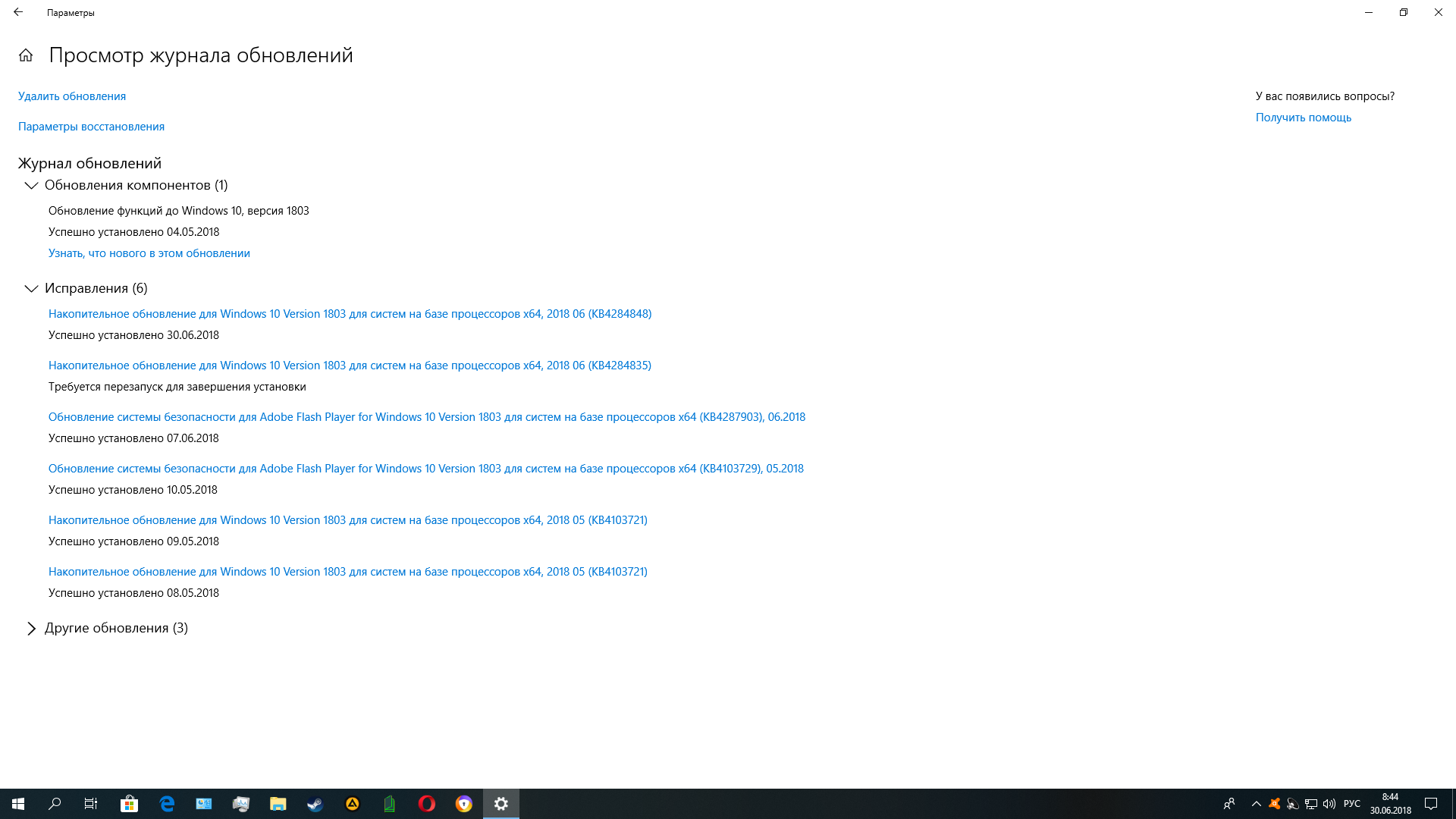Screen dimensions: 1456x819
Task: Open taskbar search magnifier
Action: coord(55,804)
